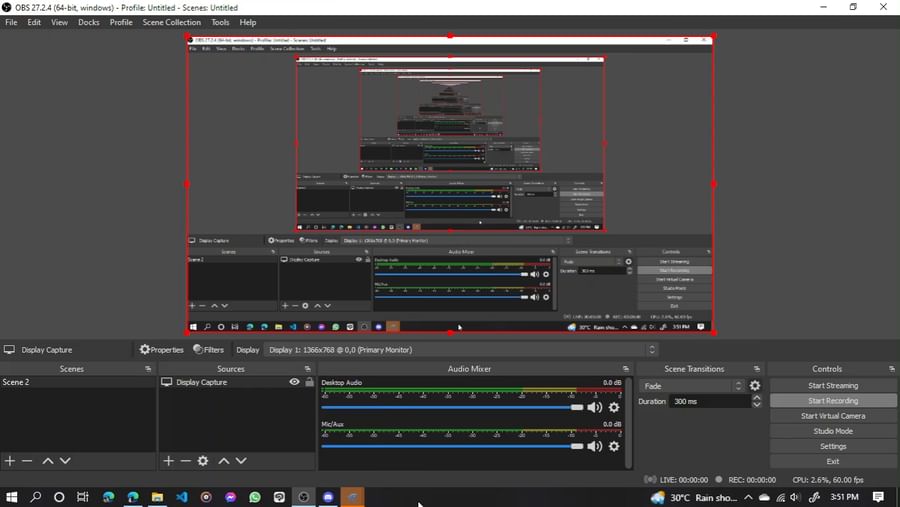Click Start Virtual Camera button
The image size is (900, 507).
point(833,416)
